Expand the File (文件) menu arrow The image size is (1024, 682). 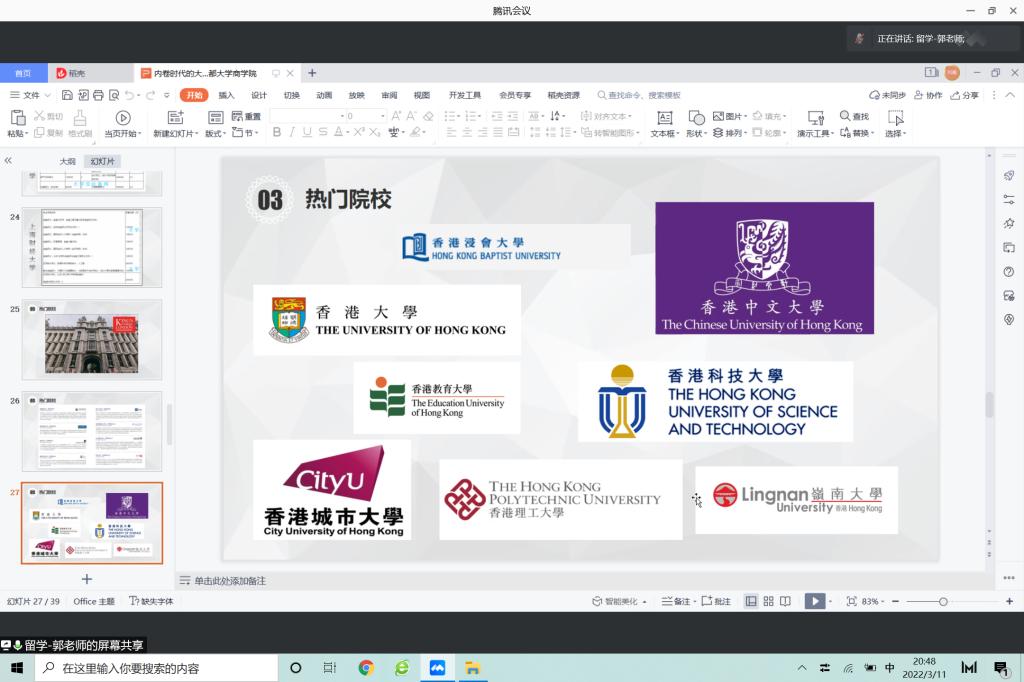coord(48,95)
